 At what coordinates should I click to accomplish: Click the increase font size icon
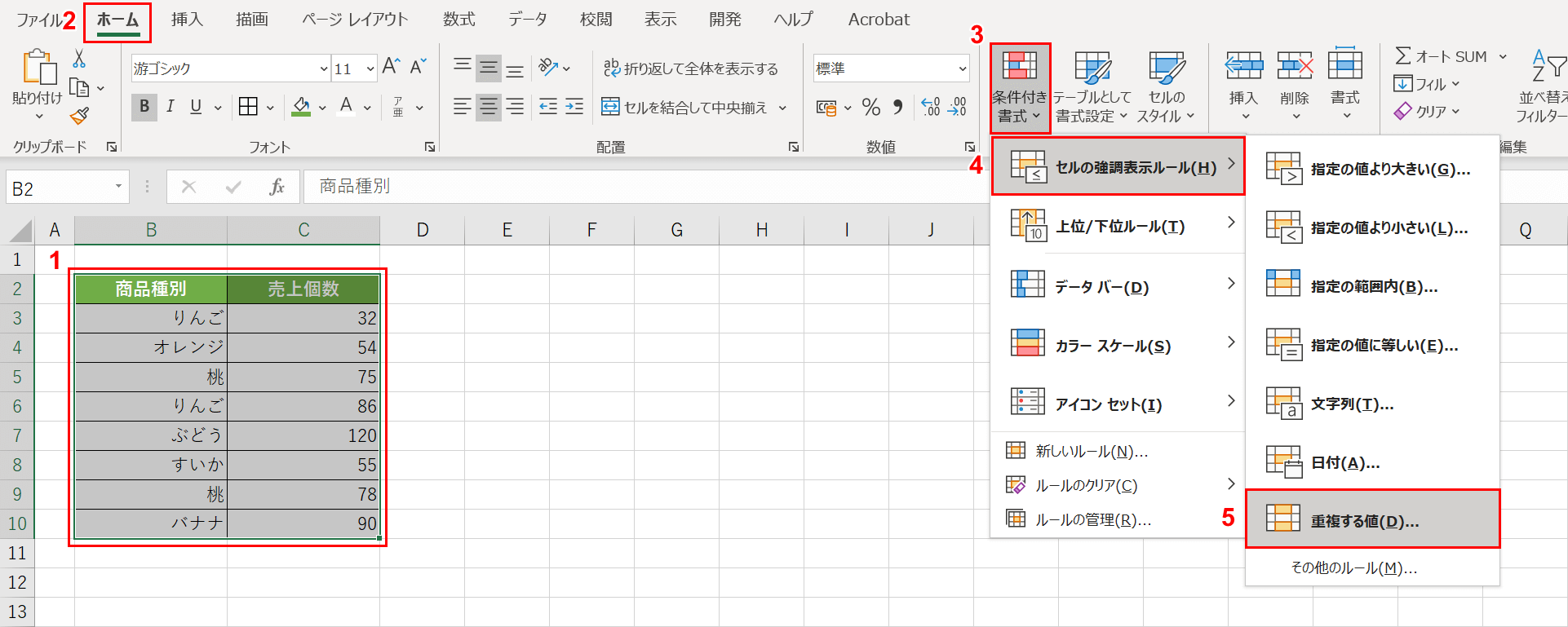pos(392,67)
